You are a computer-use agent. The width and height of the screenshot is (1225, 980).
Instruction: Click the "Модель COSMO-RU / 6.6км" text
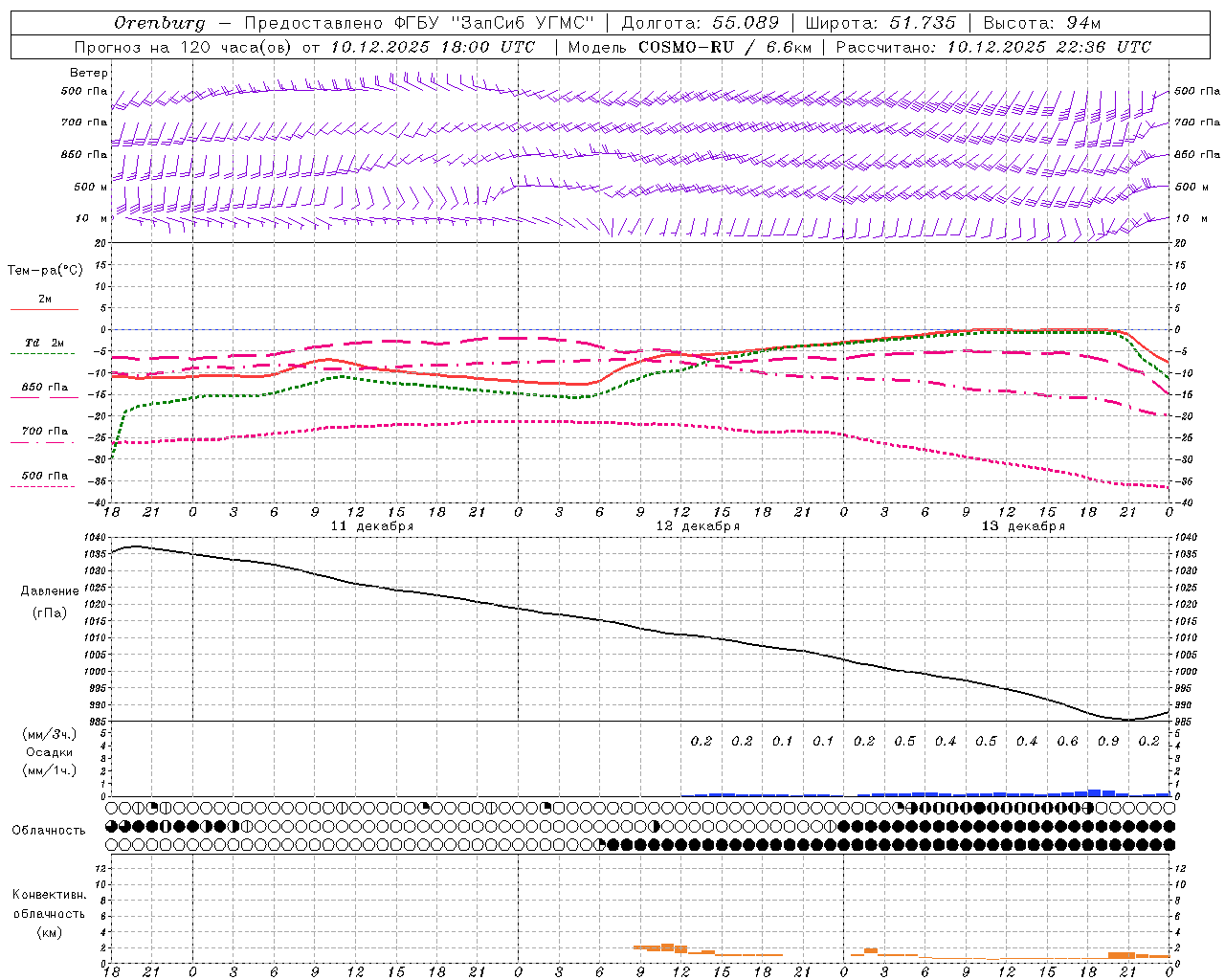coord(689,47)
